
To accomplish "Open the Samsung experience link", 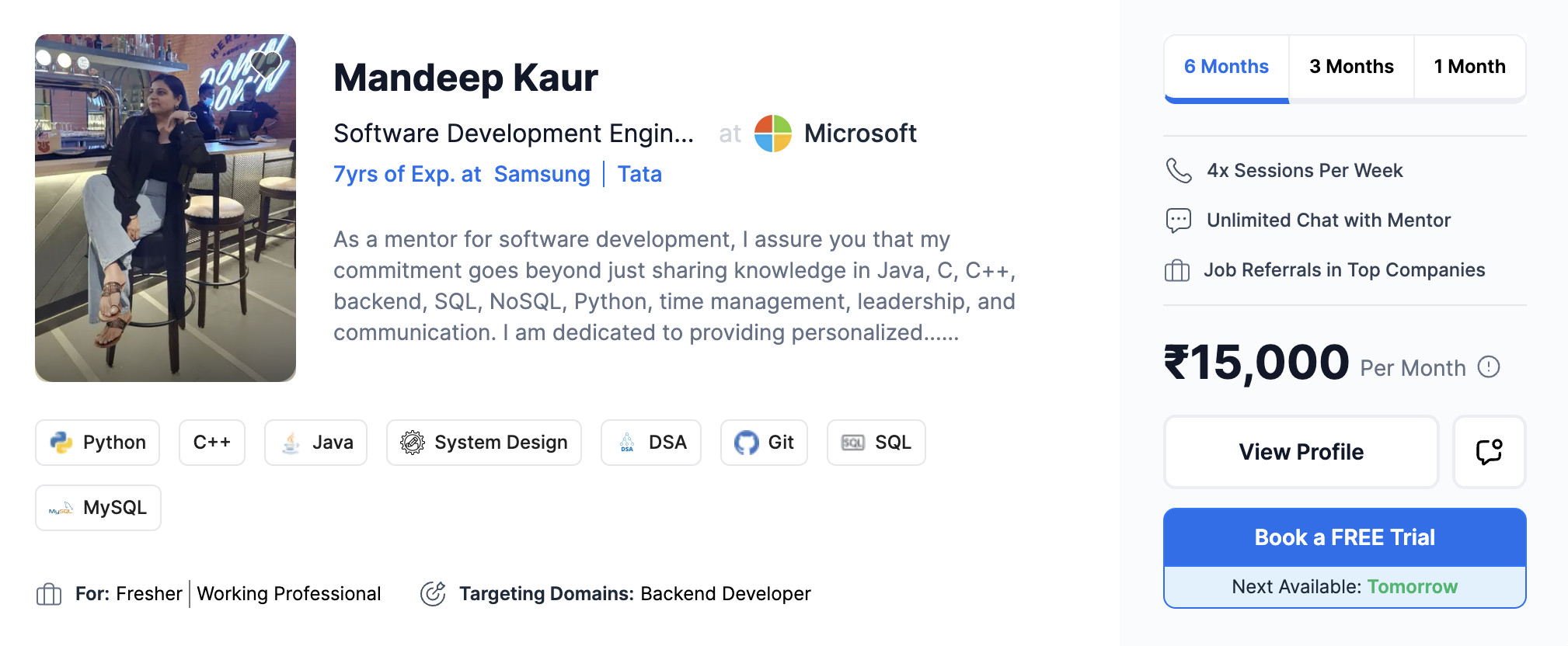I will (542, 174).
